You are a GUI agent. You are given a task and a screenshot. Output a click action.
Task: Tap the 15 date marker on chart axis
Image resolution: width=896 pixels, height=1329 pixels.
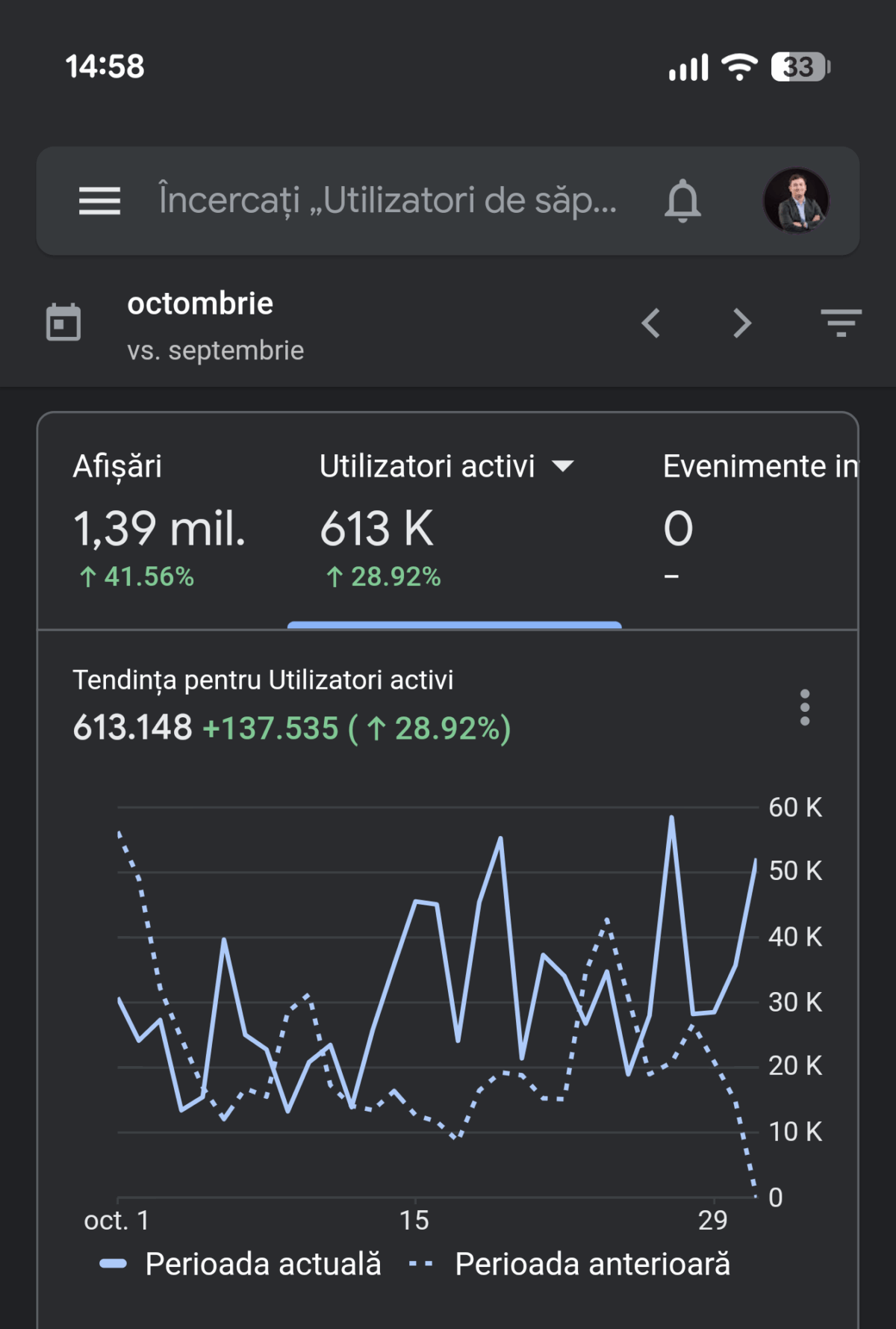[x=414, y=1220]
